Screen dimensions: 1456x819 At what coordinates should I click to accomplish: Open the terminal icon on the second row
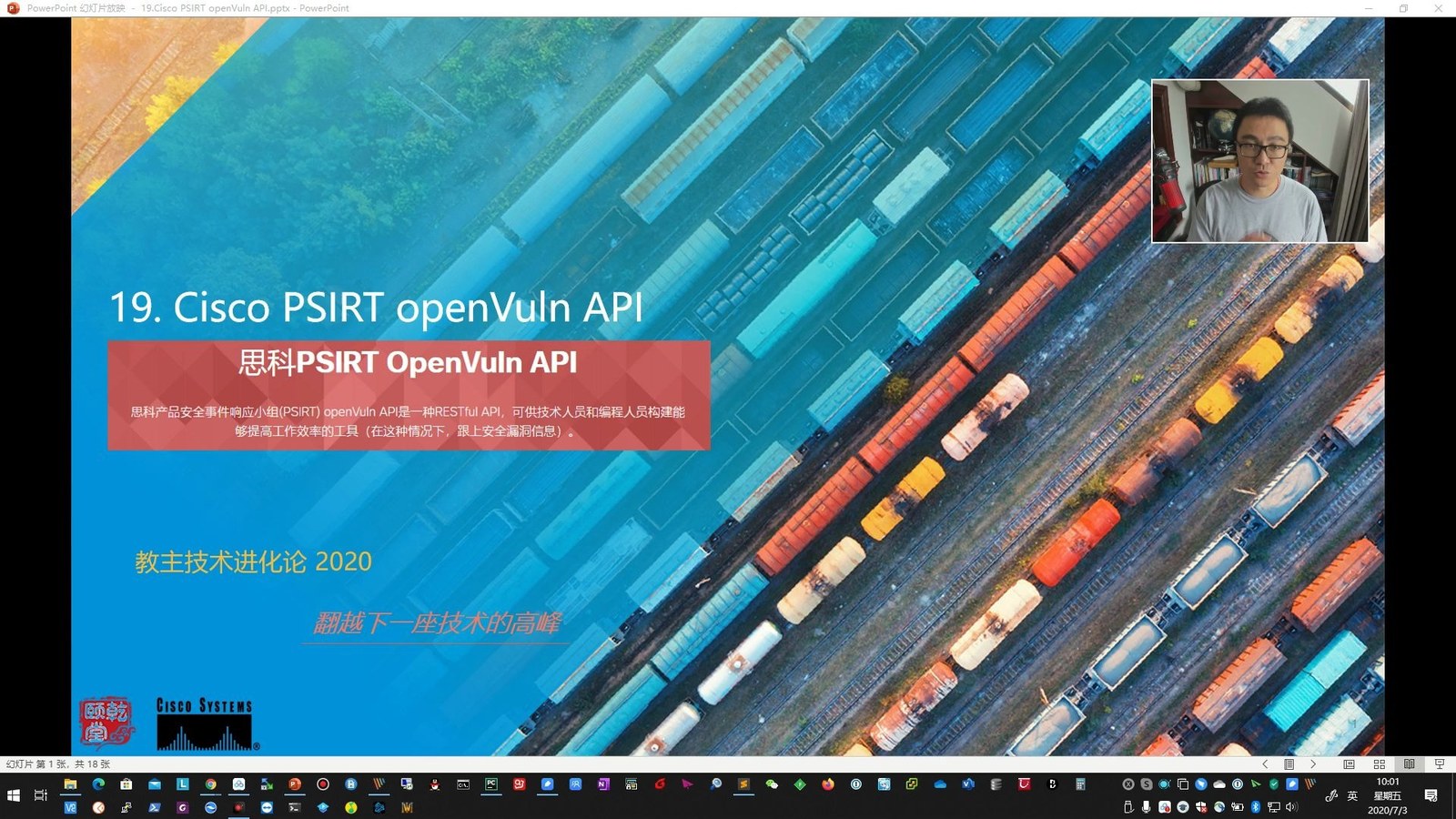[295, 807]
